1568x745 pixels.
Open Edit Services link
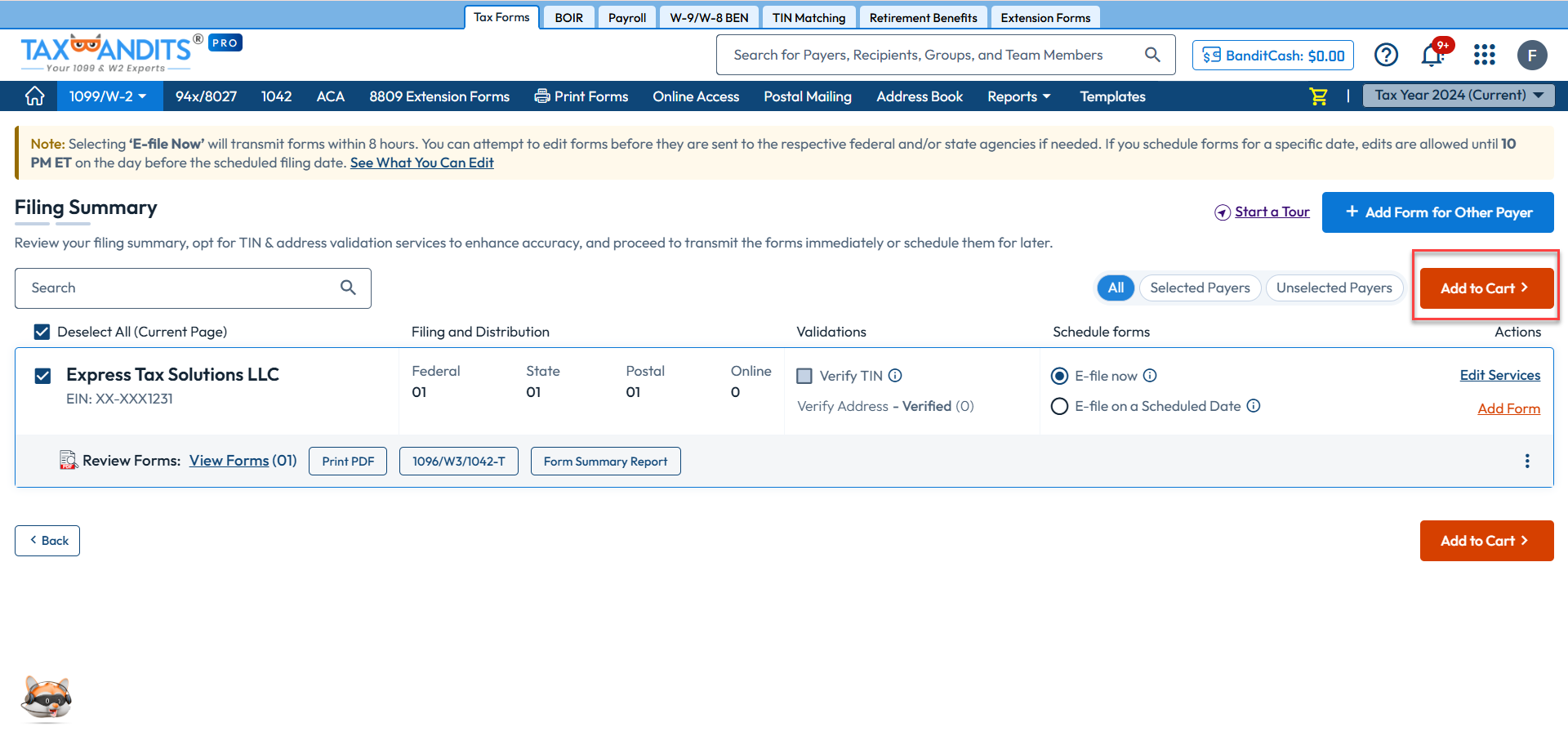click(x=1500, y=375)
